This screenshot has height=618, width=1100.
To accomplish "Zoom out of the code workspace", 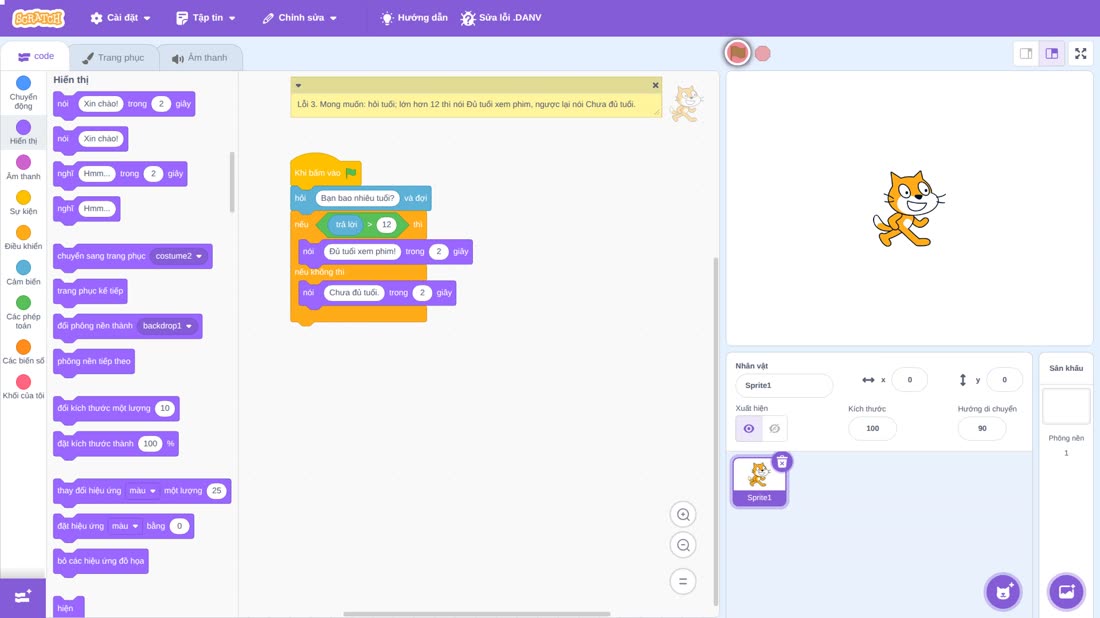I will [683, 545].
